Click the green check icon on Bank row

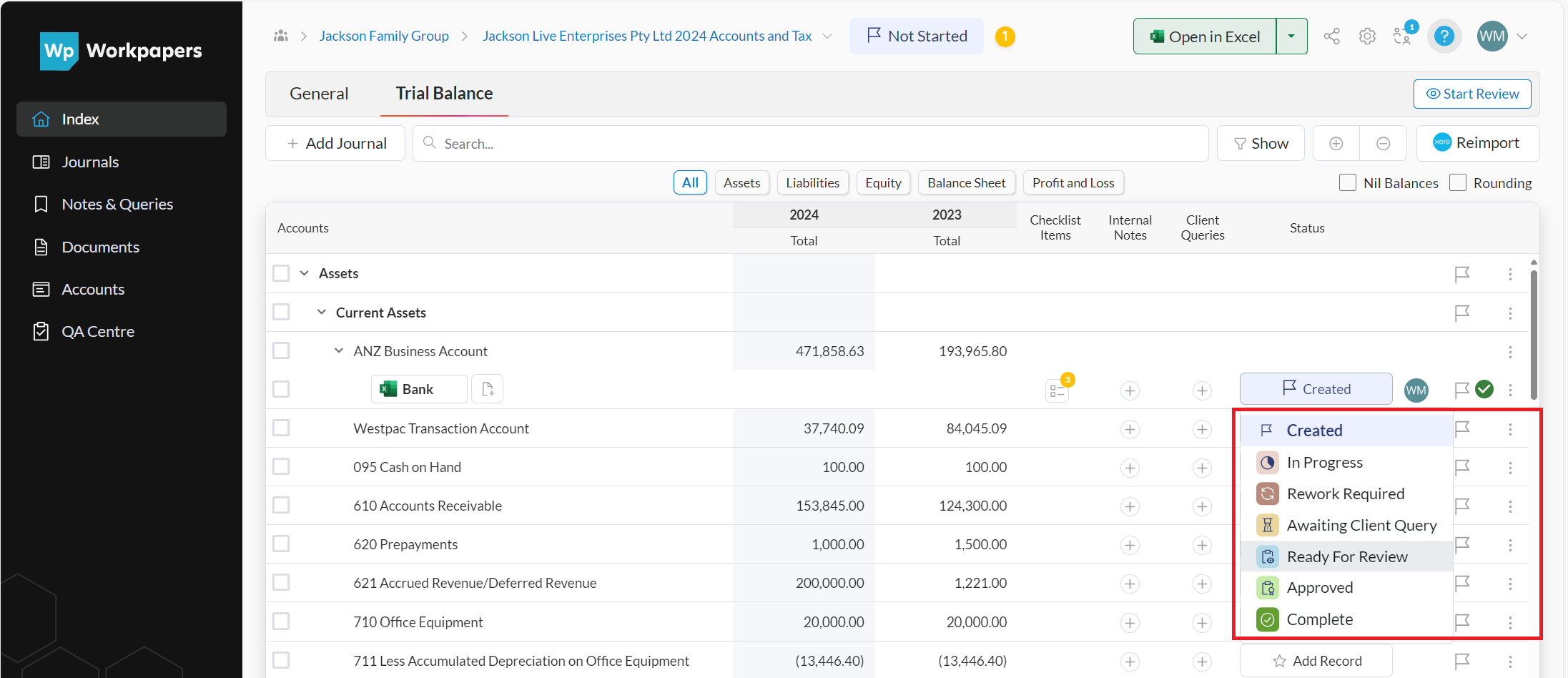pyautogui.click(x=1484, y=389)
